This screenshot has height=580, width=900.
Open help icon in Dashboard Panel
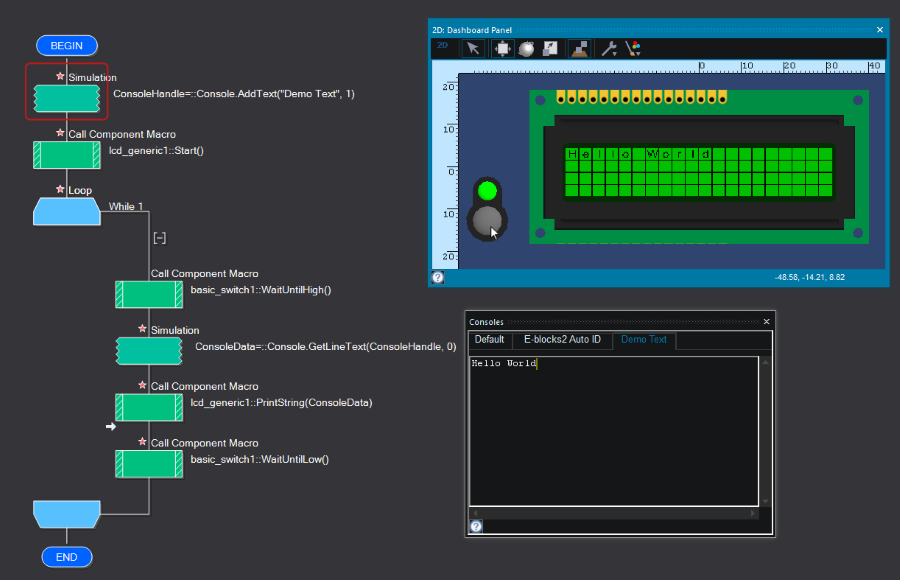(x=438, y=277)
